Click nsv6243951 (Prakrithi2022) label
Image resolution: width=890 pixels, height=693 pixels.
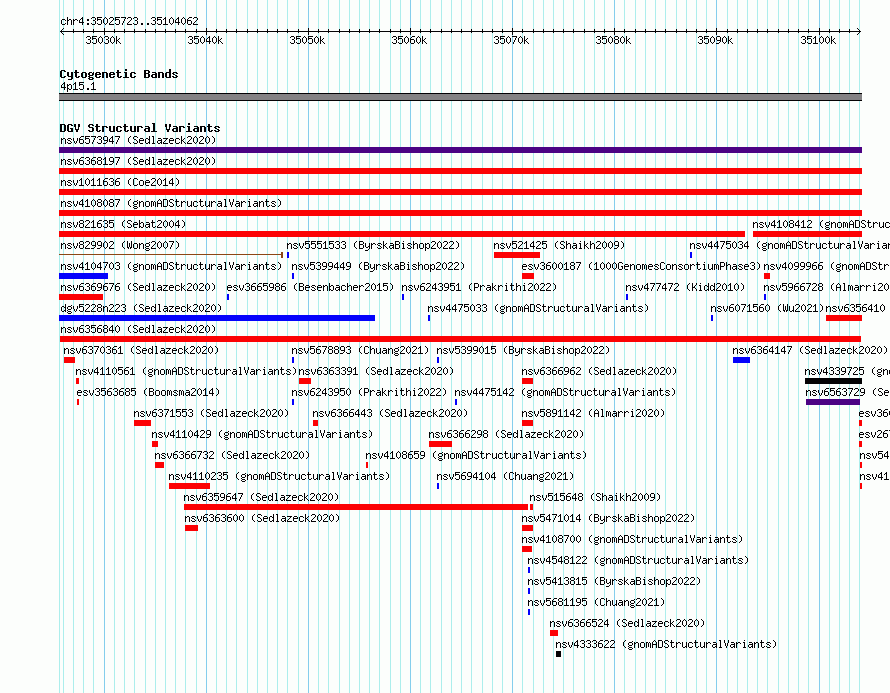(479, 287)
